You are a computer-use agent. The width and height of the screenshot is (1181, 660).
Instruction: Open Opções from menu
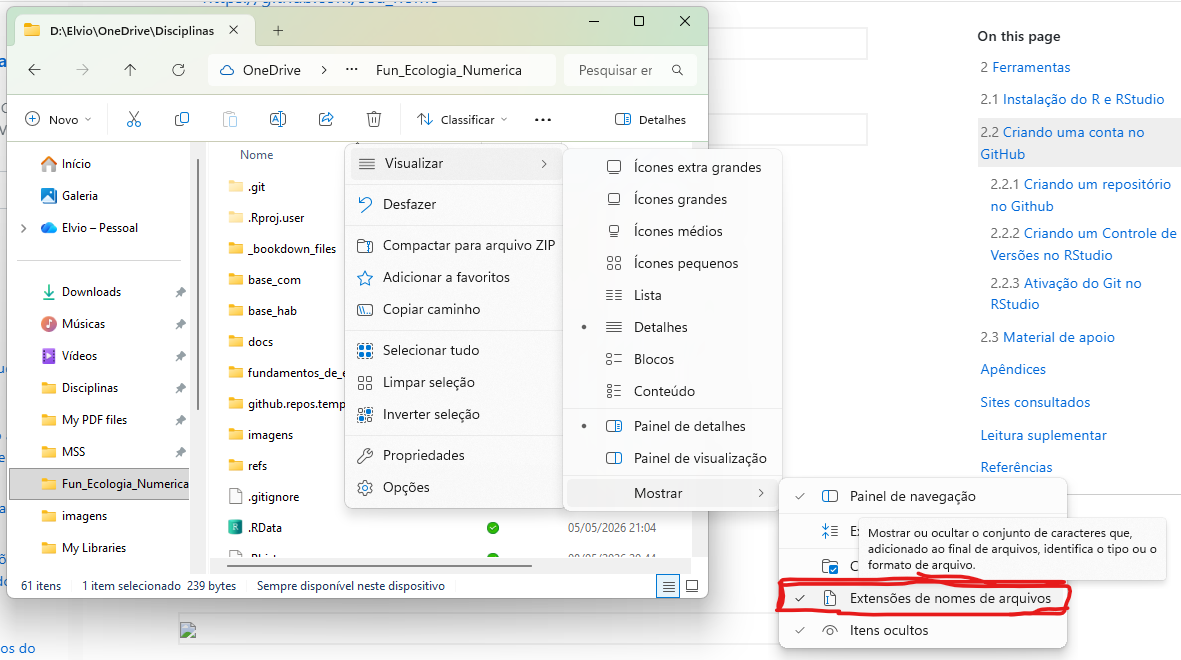point(454,487)
